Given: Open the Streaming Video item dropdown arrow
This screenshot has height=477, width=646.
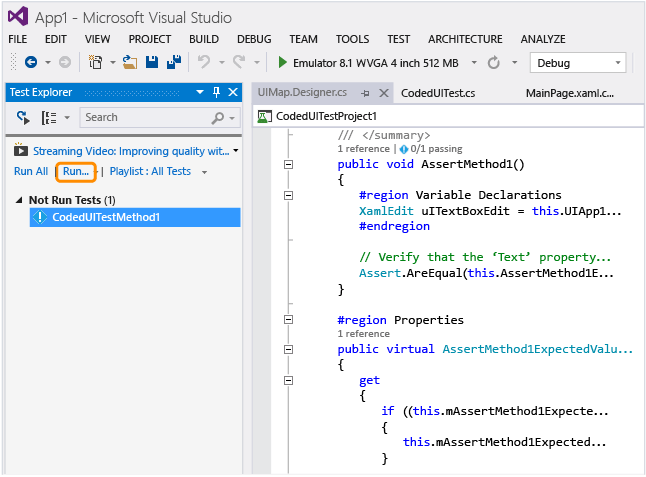Looking at the screenshot, I should pyautogui.click(x=236, y=151).
